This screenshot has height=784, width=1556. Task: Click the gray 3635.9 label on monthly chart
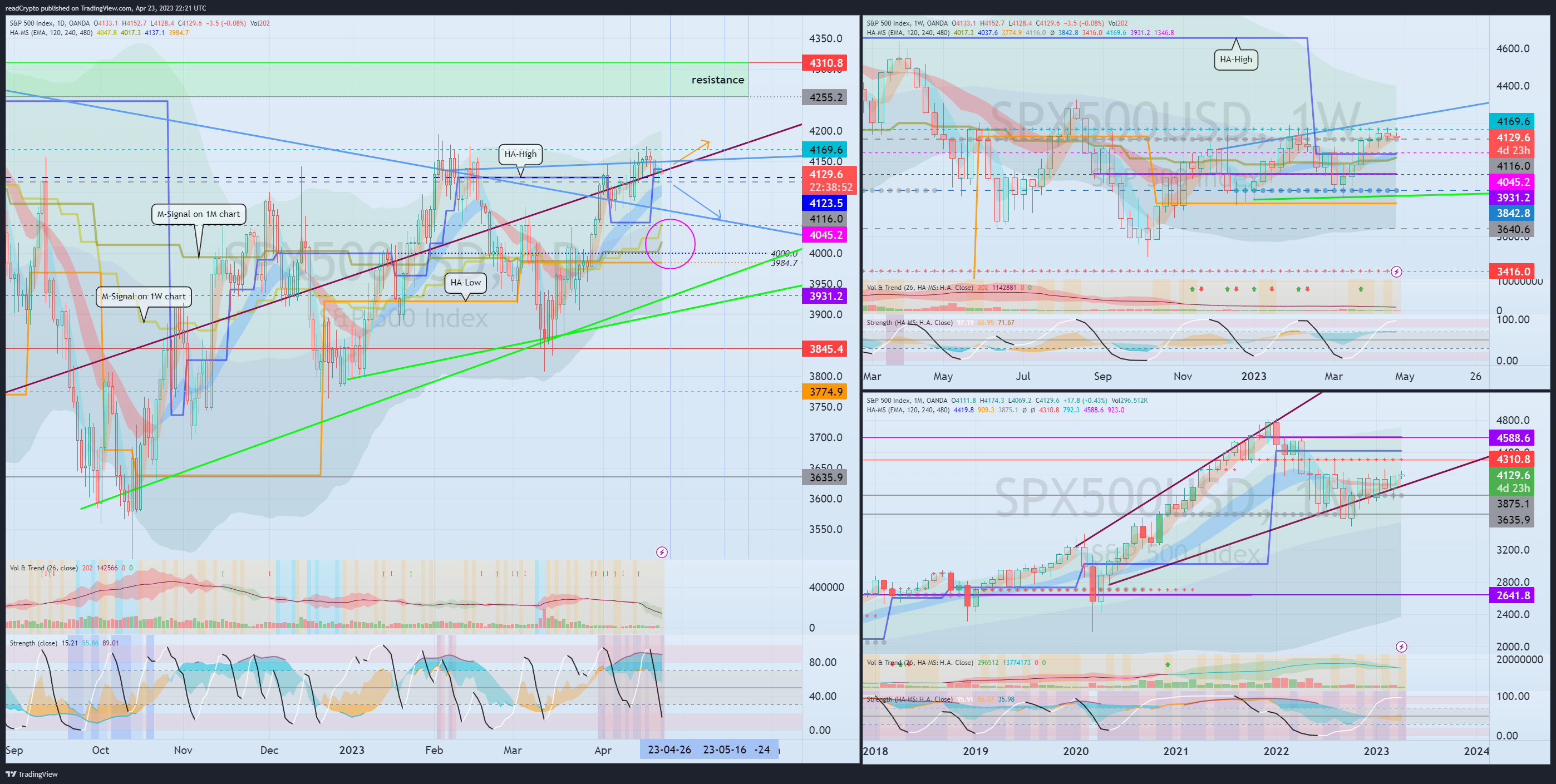tap(1513, 520)
